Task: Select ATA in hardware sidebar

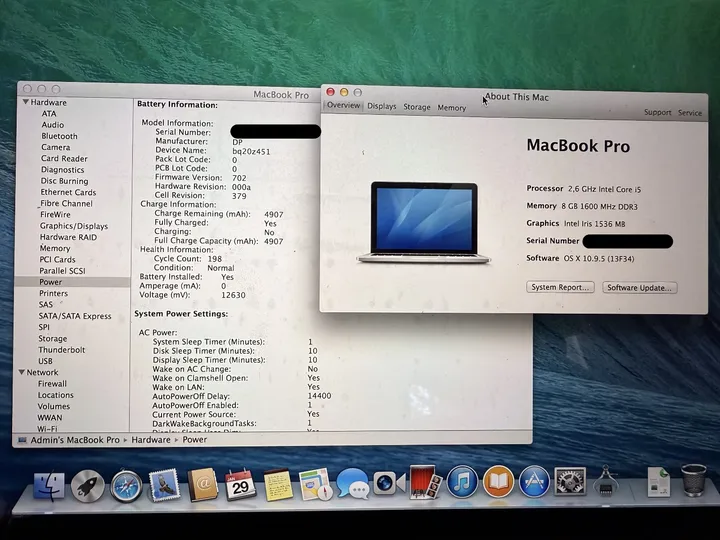Action: click(x=49, y=113)
